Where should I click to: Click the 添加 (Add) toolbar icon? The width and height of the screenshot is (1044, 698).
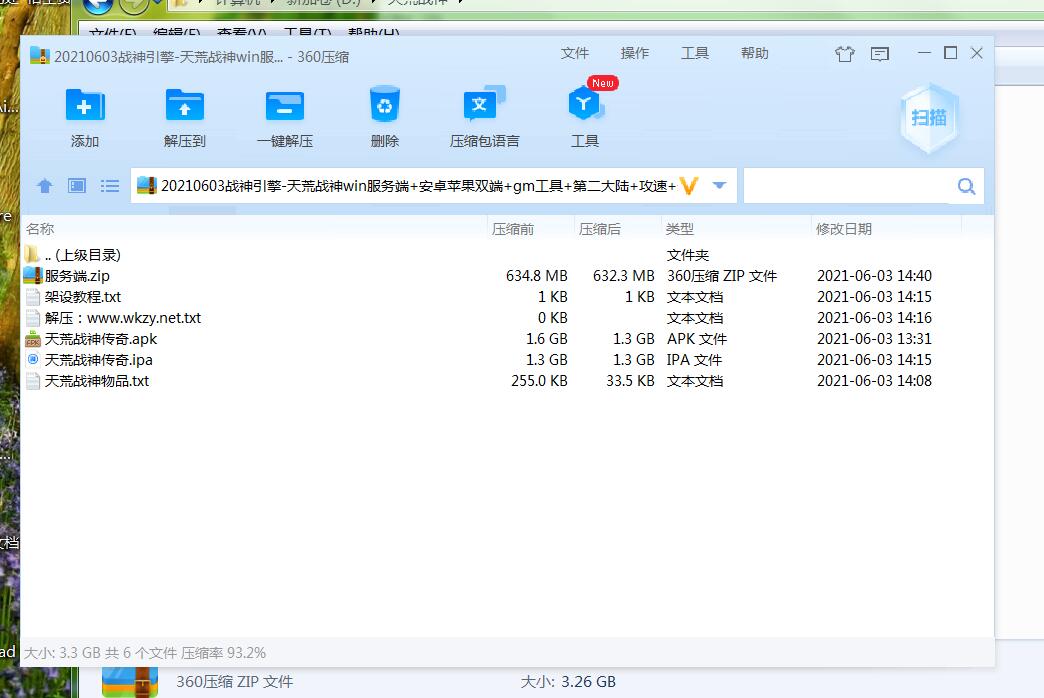[x=85, y=105]
